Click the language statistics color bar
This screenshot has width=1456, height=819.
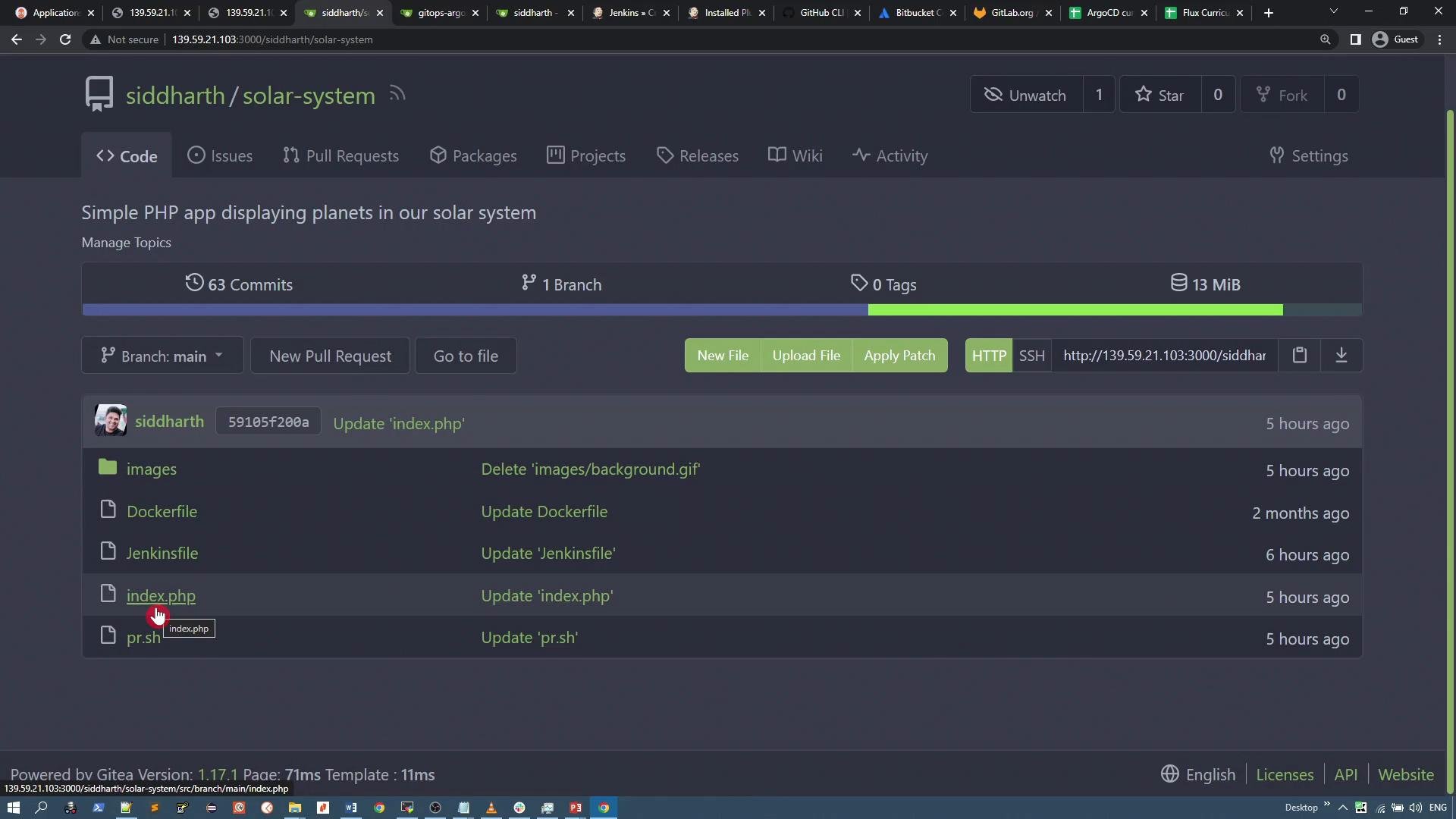722,310
